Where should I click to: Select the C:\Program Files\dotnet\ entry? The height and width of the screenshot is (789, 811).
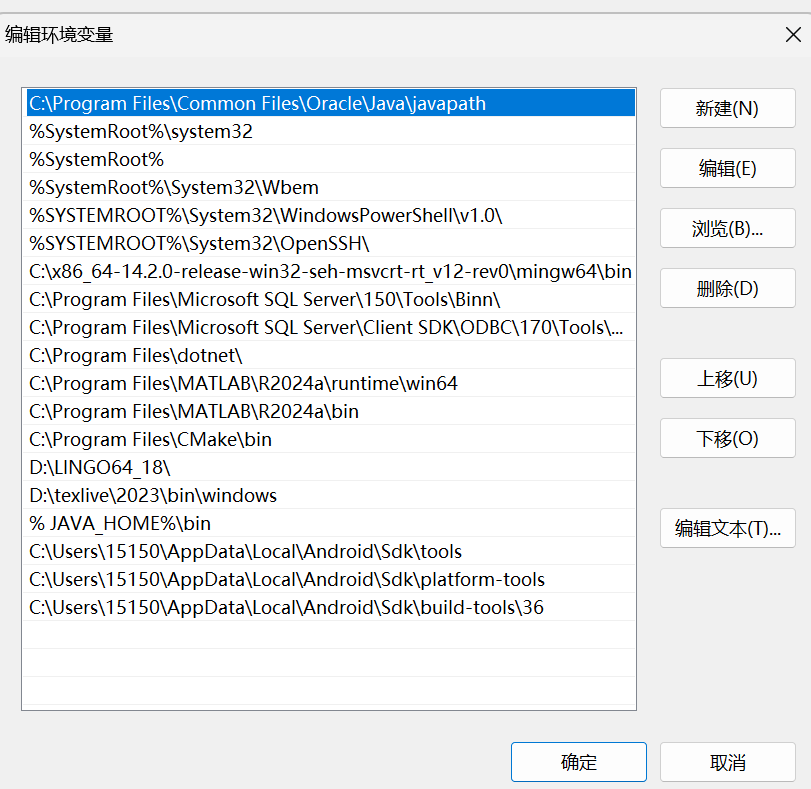pyautogui.click(x=331, y=354)
